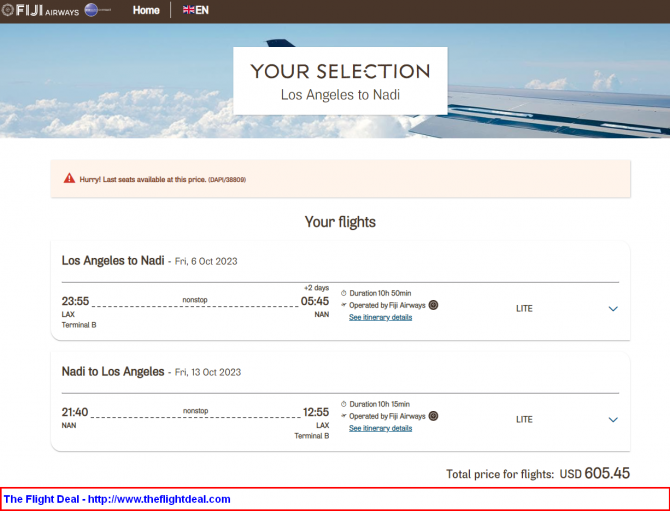This screenshot has width=670, height=511.
Task: Click the 'Los Angeles to Nadi' flight heading
Action: point(113,261)
